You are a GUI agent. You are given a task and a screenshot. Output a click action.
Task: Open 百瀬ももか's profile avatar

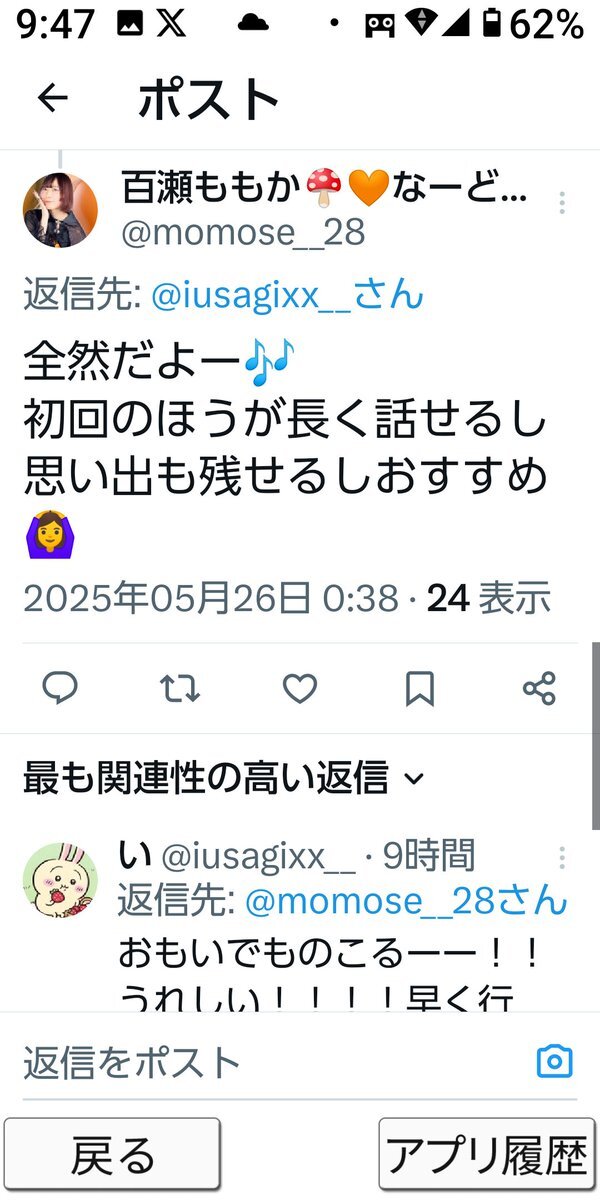click(x=60, y=210)
